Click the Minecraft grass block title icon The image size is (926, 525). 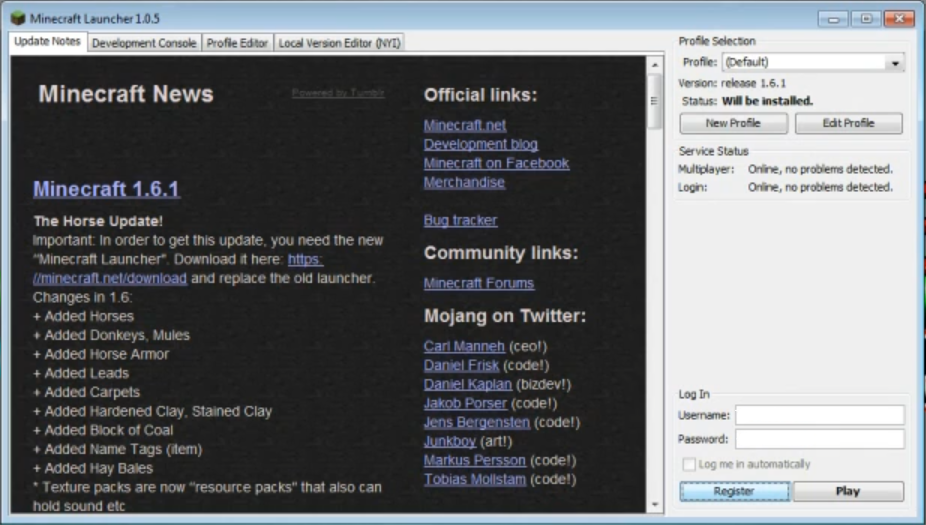point(18,18)
